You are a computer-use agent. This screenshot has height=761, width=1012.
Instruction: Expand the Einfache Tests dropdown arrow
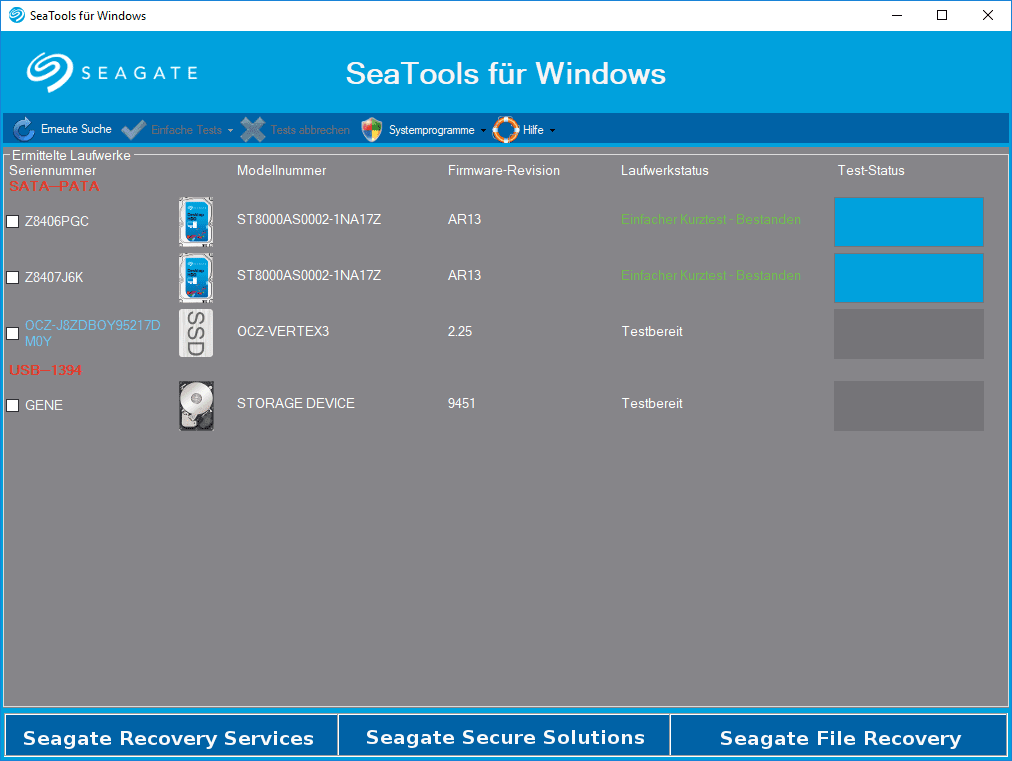click(x=230, y=130)
